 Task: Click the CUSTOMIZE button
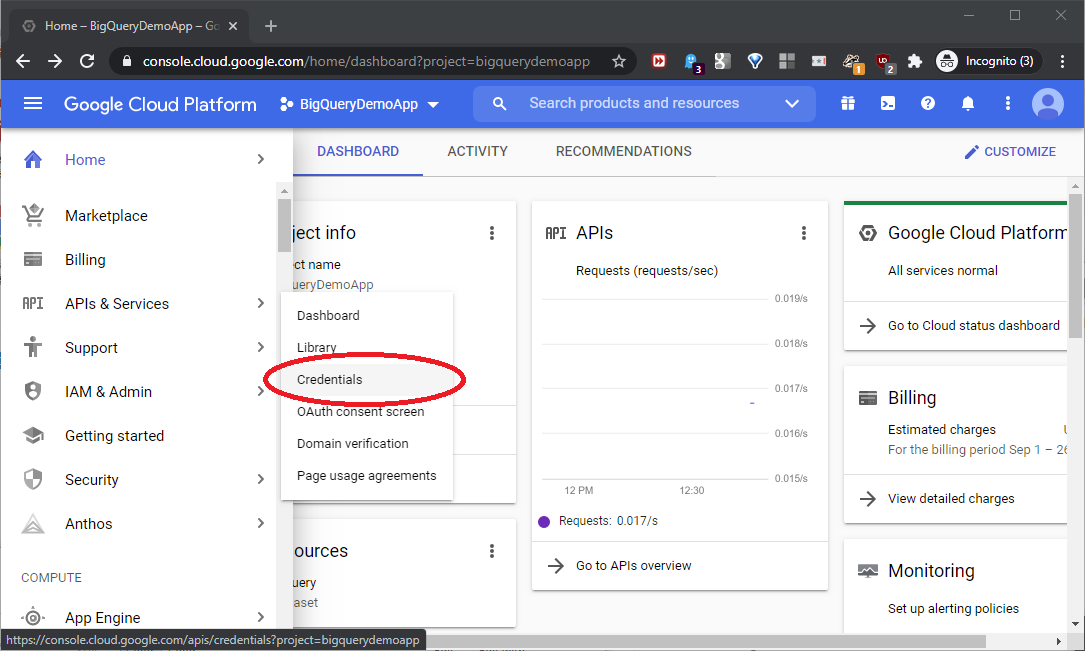pos(1010,152)
